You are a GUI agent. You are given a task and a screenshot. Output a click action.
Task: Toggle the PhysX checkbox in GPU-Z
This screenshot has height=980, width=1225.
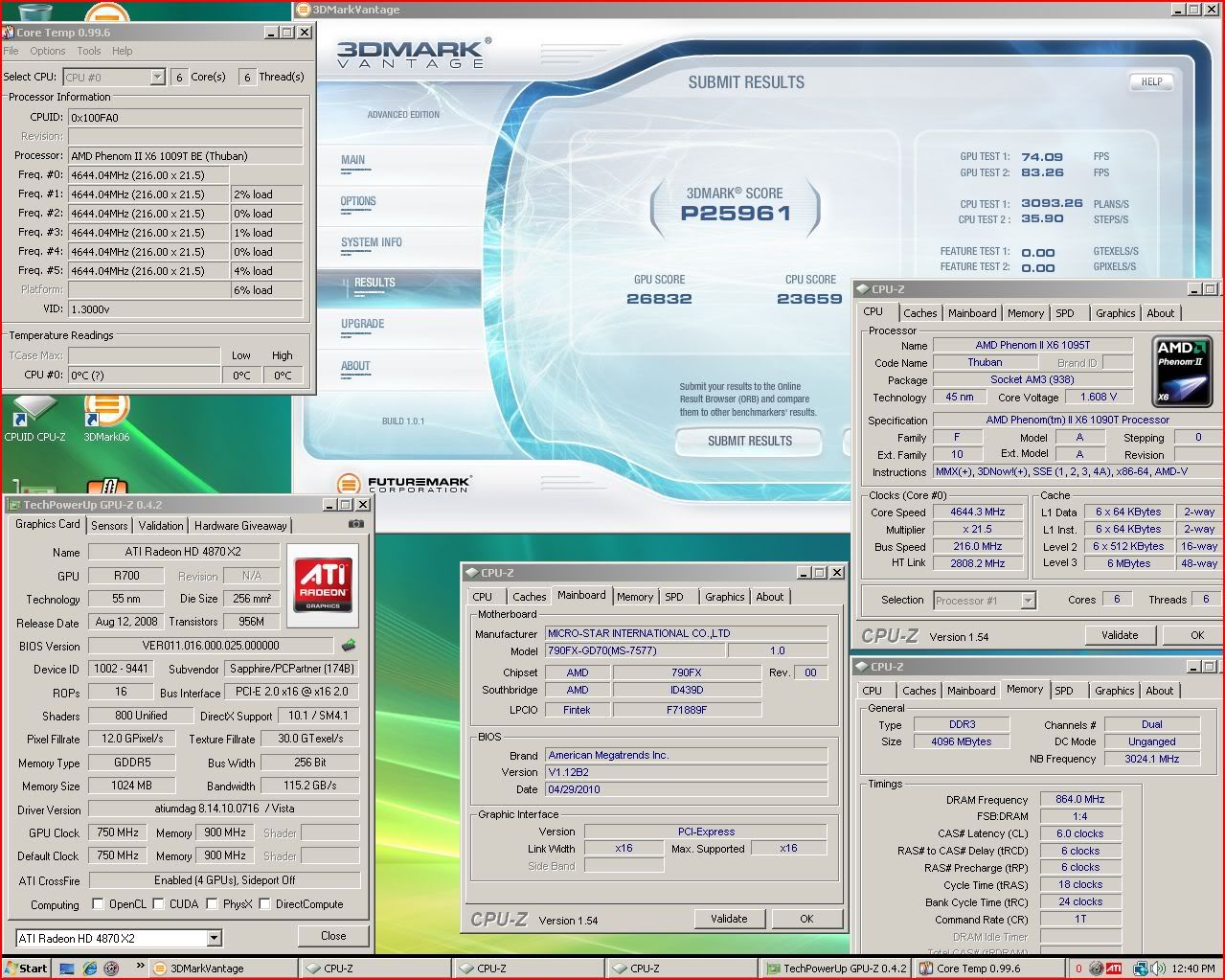tap(213, 904)
